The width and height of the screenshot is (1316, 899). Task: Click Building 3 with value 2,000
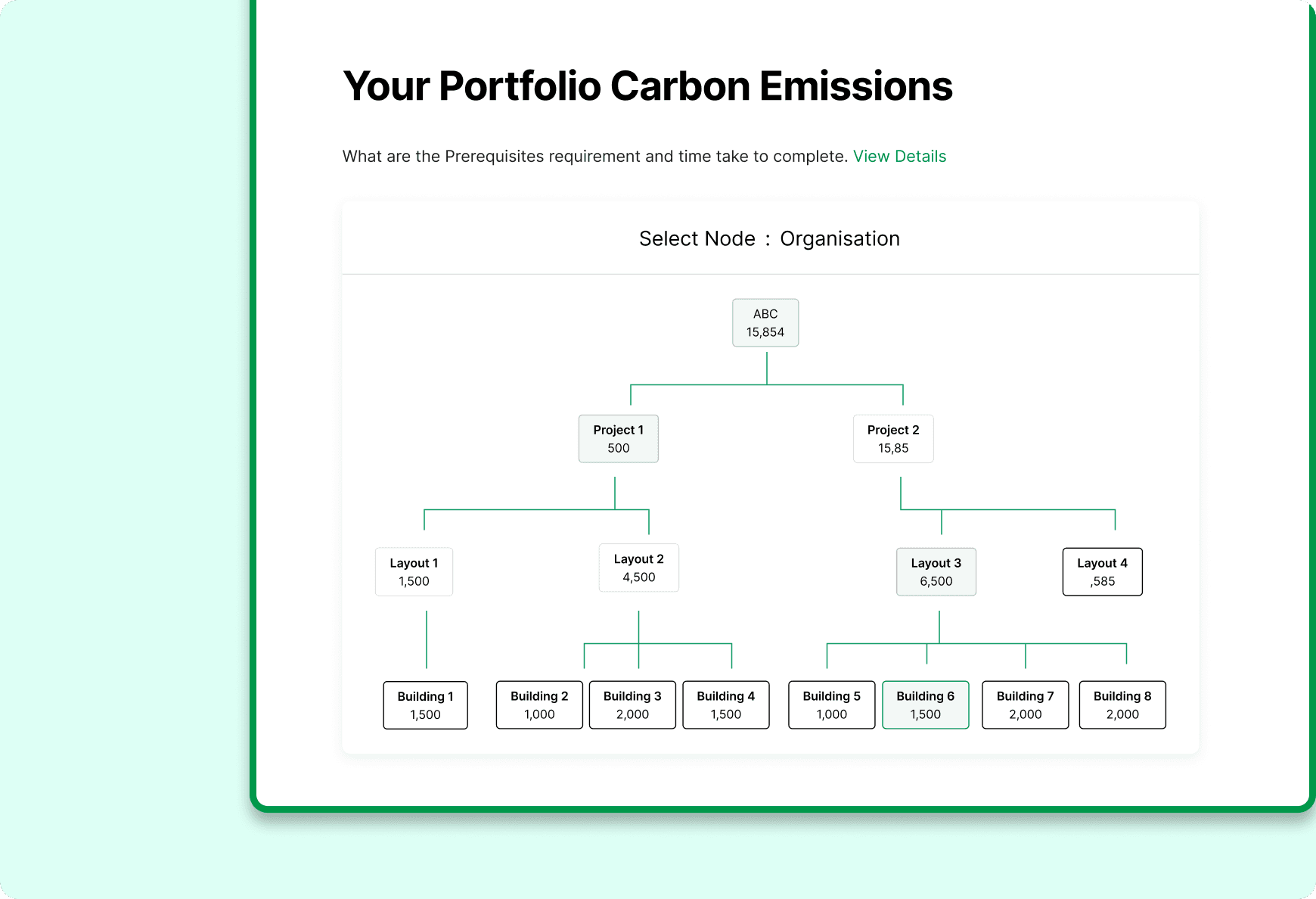click(x=632, y=705)
